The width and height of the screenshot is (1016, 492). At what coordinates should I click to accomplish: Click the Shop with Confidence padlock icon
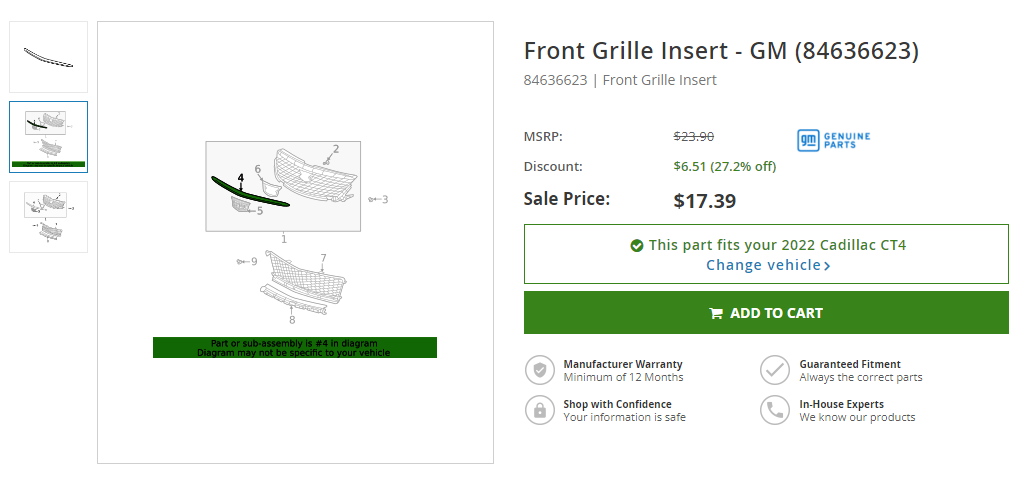[x=540, y=410]
